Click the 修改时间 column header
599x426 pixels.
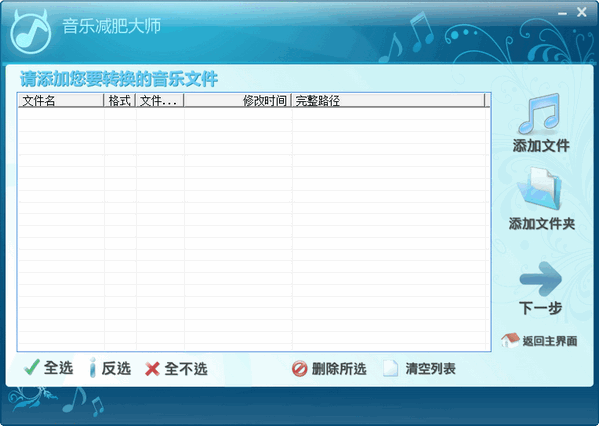click(x=237, y=100)
